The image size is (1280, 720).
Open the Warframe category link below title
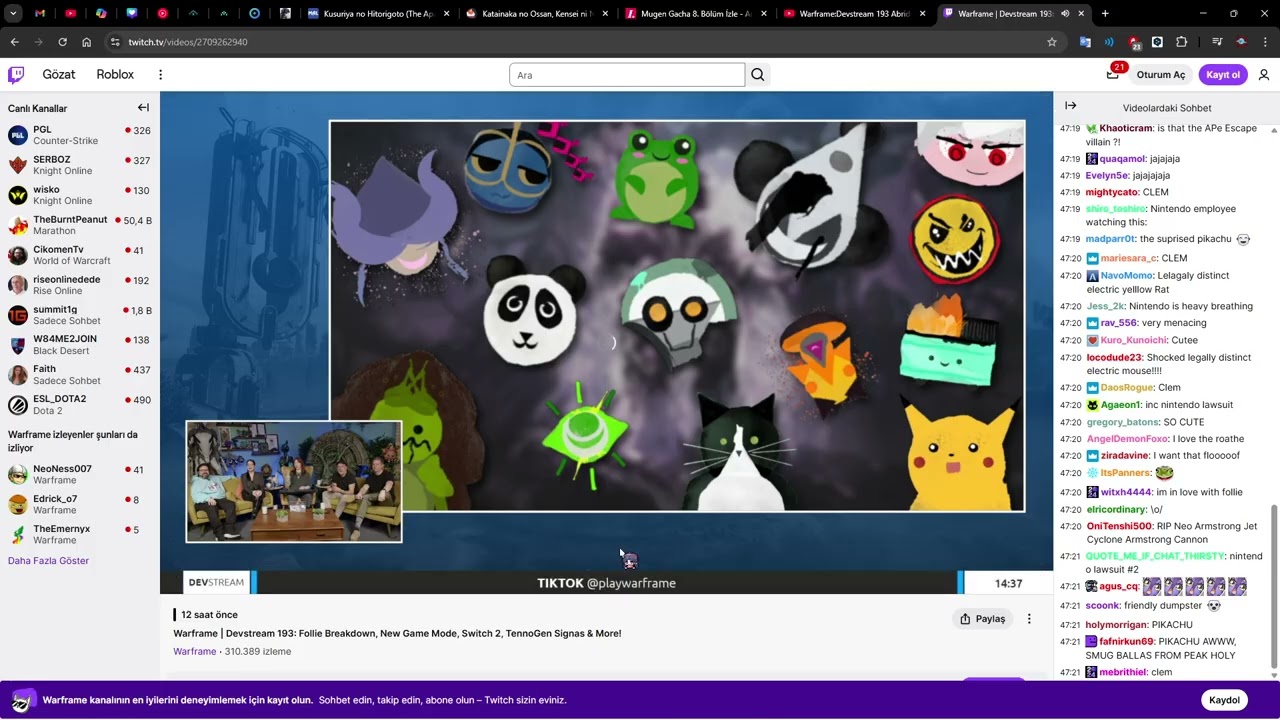click(x=195, y=651)
